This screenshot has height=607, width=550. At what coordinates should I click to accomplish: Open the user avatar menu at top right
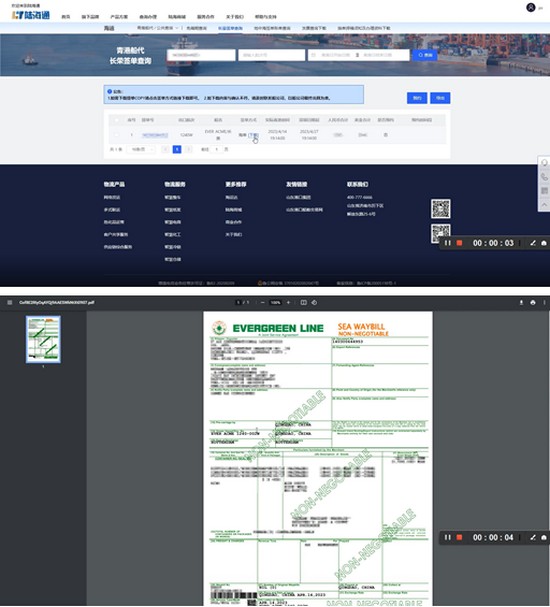point(531,7)
